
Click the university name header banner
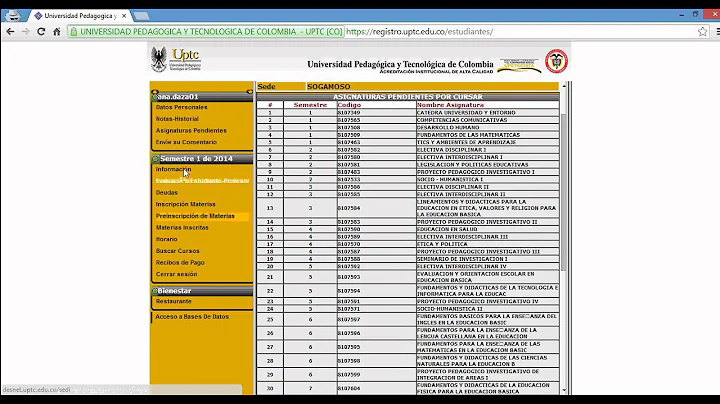(x=400, y=67)
